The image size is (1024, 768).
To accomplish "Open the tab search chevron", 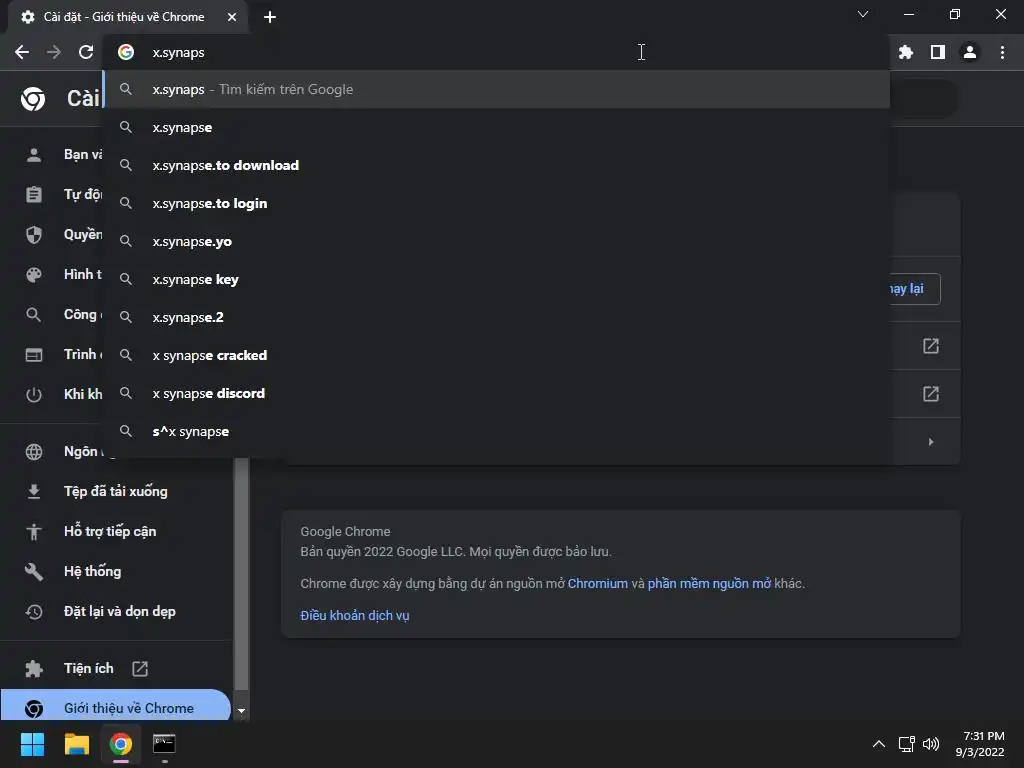I will pos(863,14).
